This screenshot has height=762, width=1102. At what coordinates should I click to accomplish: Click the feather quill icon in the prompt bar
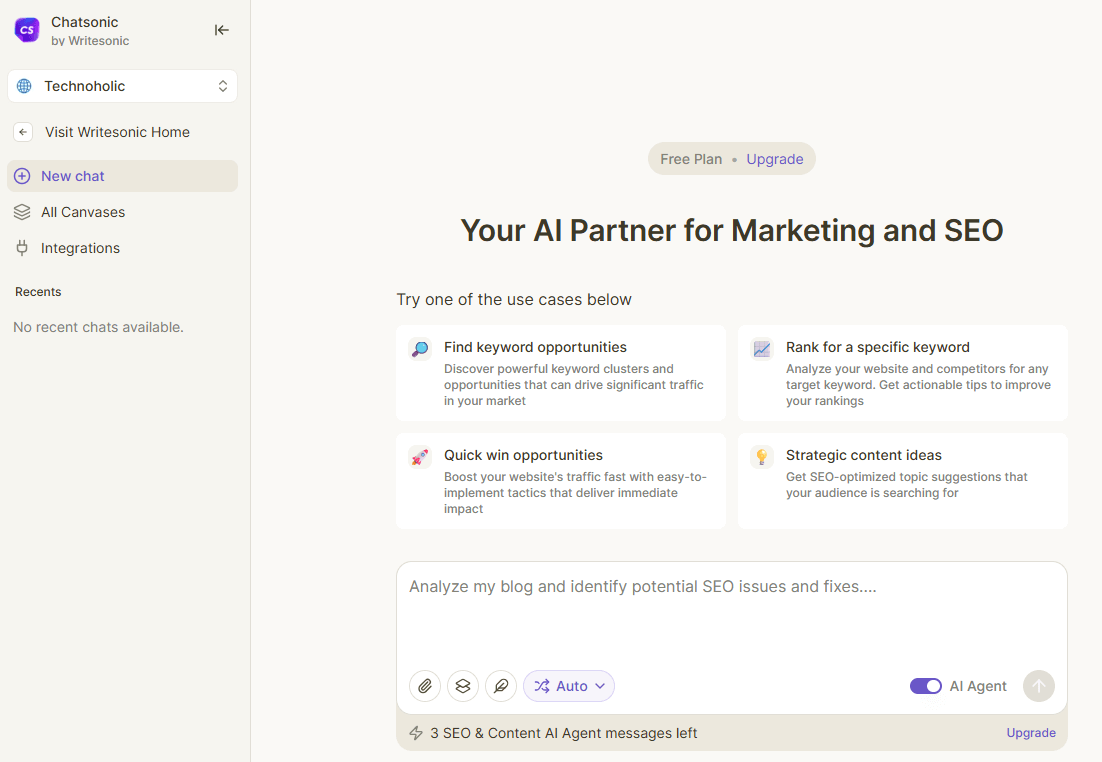coord(501,686)
